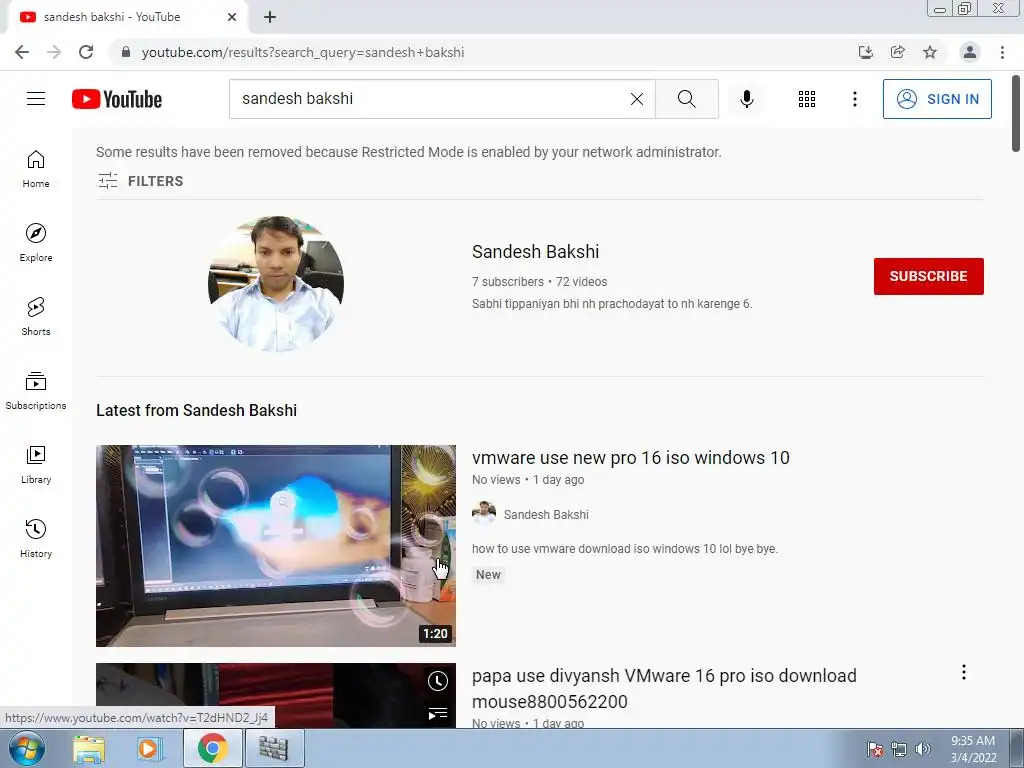The width and height of the screenshot is (1024, 768).
Task: Click the volume speaker tray icon
Action: 923,749
